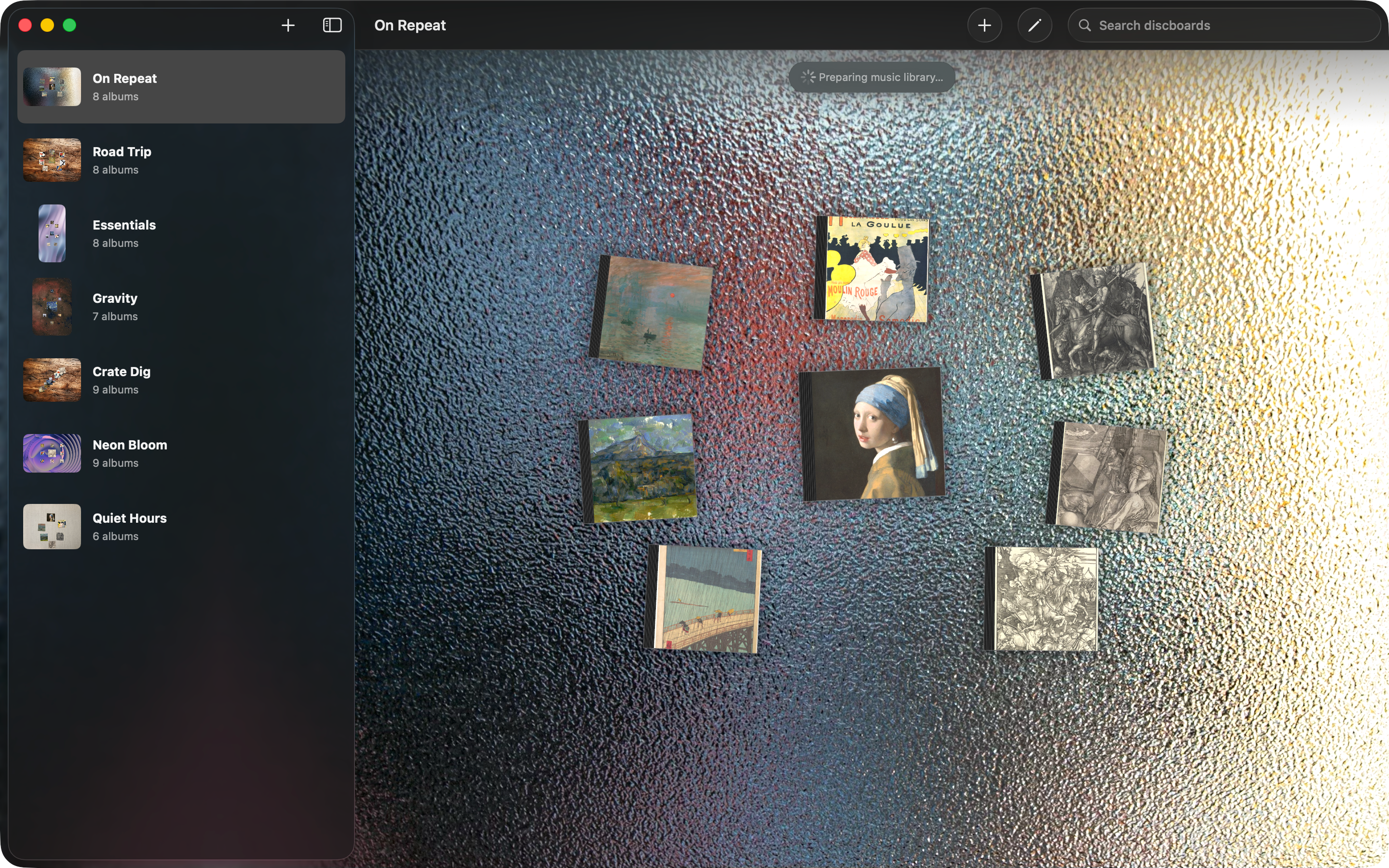1389x868 pixels.
Task: Select the On Repeat discboard
Action: point(181,87)
